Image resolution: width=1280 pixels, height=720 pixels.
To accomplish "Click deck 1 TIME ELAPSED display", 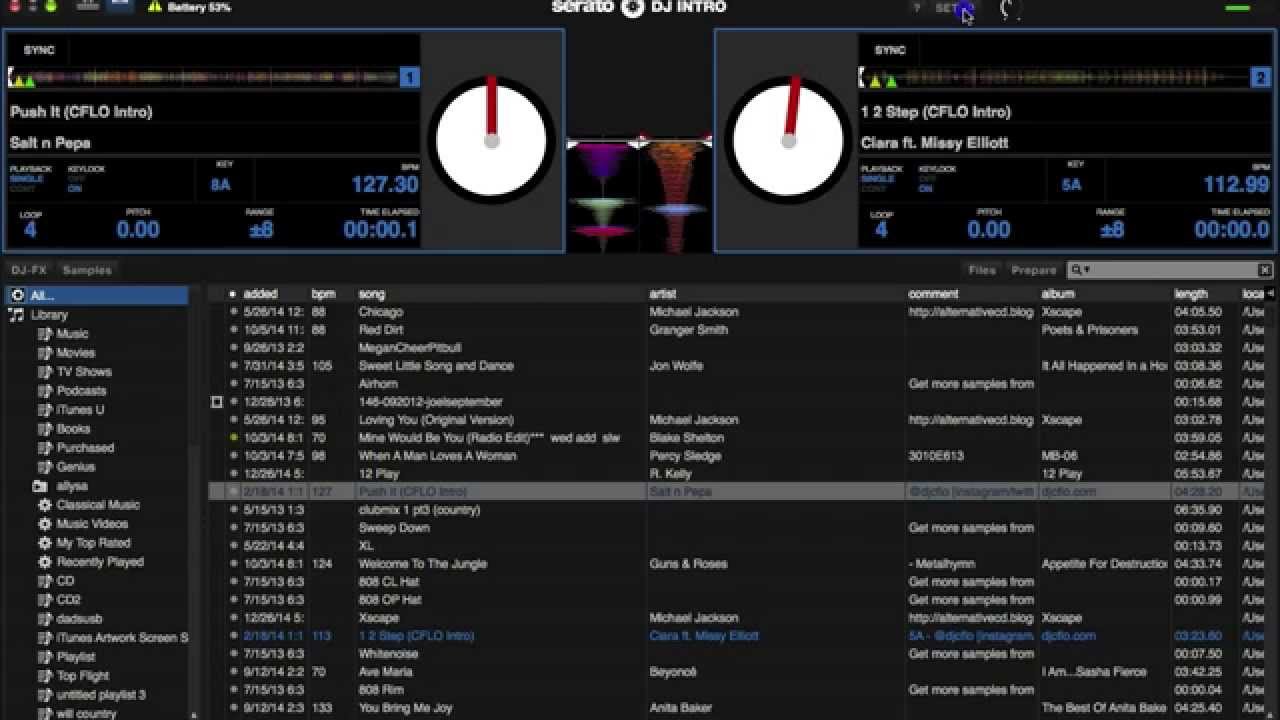I will (x=381, y=230).
